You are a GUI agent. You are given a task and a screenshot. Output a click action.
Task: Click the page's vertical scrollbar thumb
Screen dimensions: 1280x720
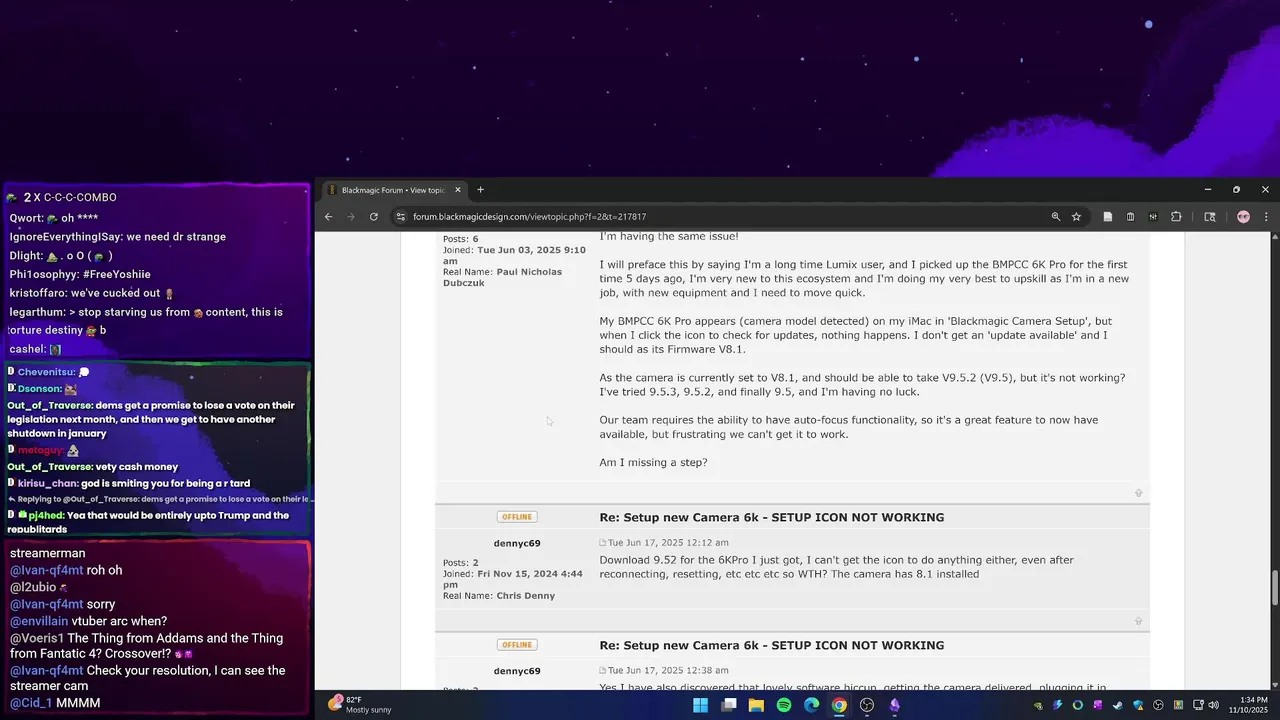(1274, 587)
